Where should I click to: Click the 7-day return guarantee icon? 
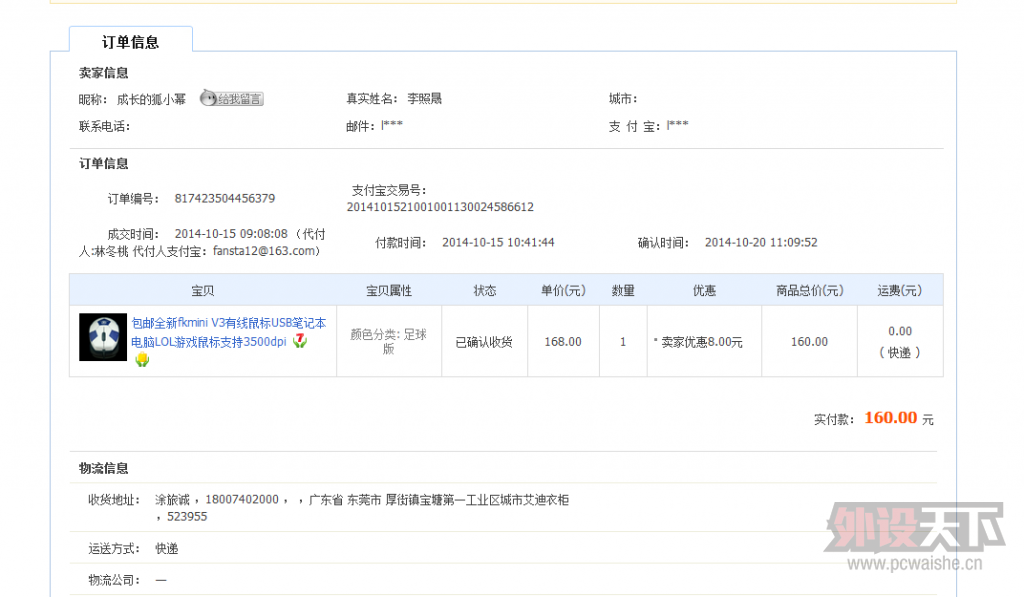[x=300, y=341]
